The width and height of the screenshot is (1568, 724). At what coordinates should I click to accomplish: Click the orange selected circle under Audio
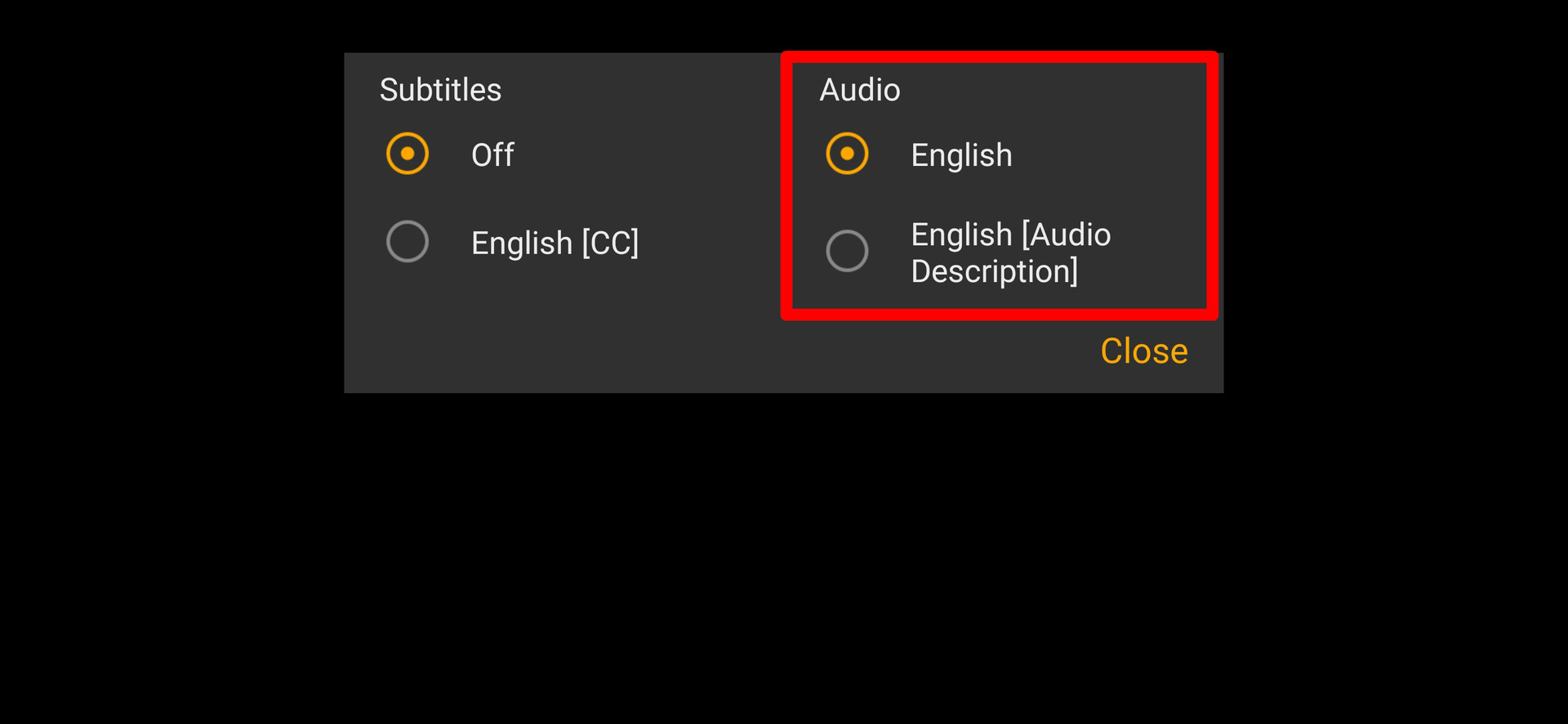pyautogui.click(x=847, y=154)
